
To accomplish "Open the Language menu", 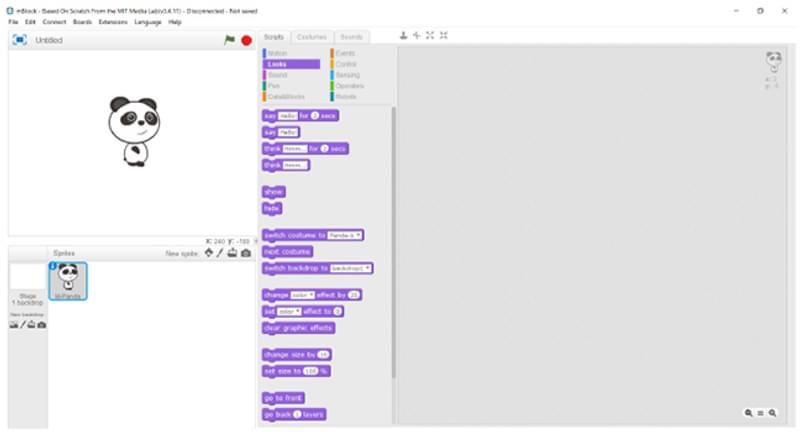I will [148, 22].
